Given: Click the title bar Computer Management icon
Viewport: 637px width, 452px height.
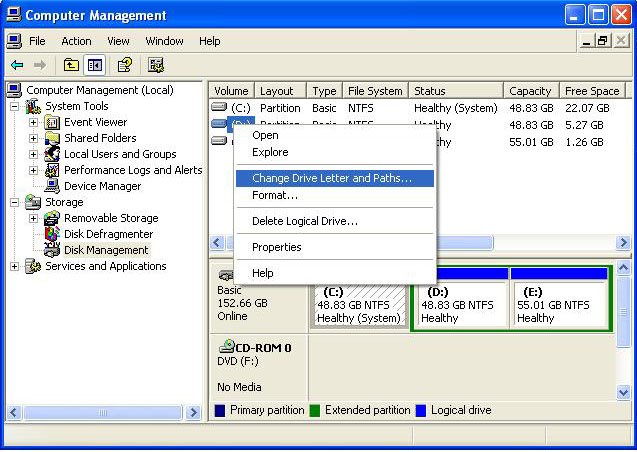Looking at the screenshot, I should pos(14,15).
